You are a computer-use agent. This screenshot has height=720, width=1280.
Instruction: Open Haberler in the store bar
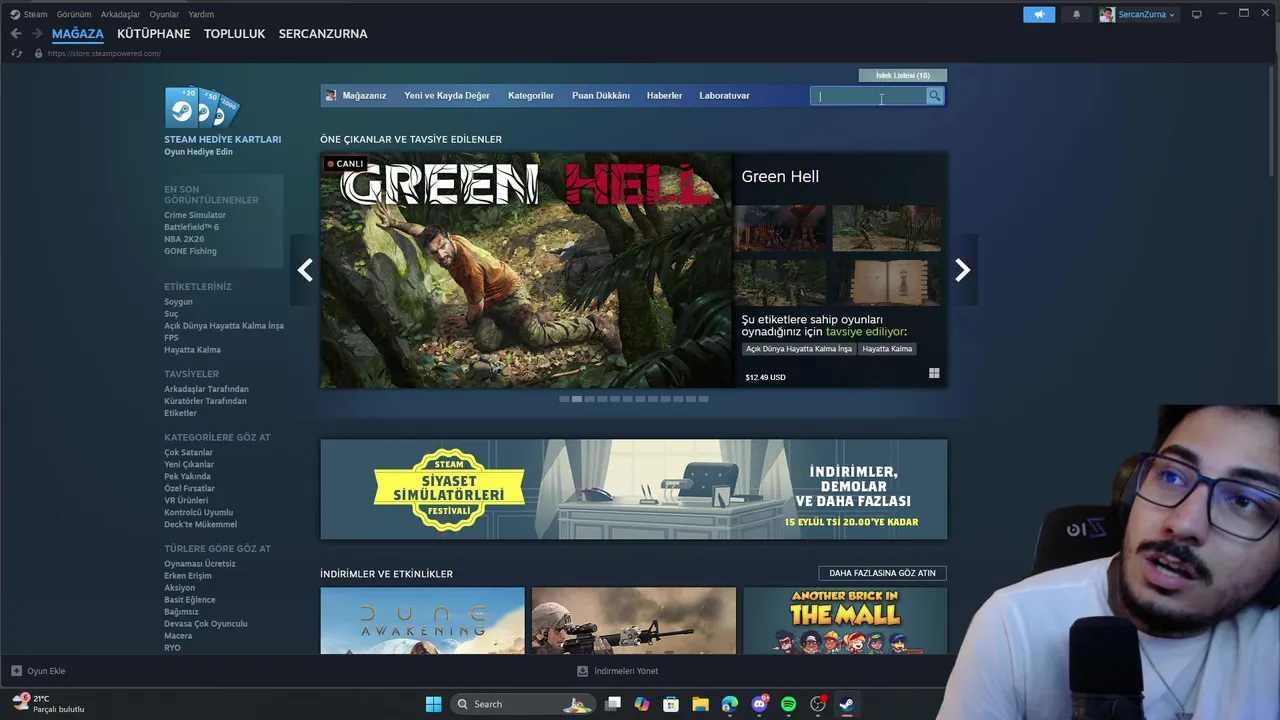tap(664, 96)
